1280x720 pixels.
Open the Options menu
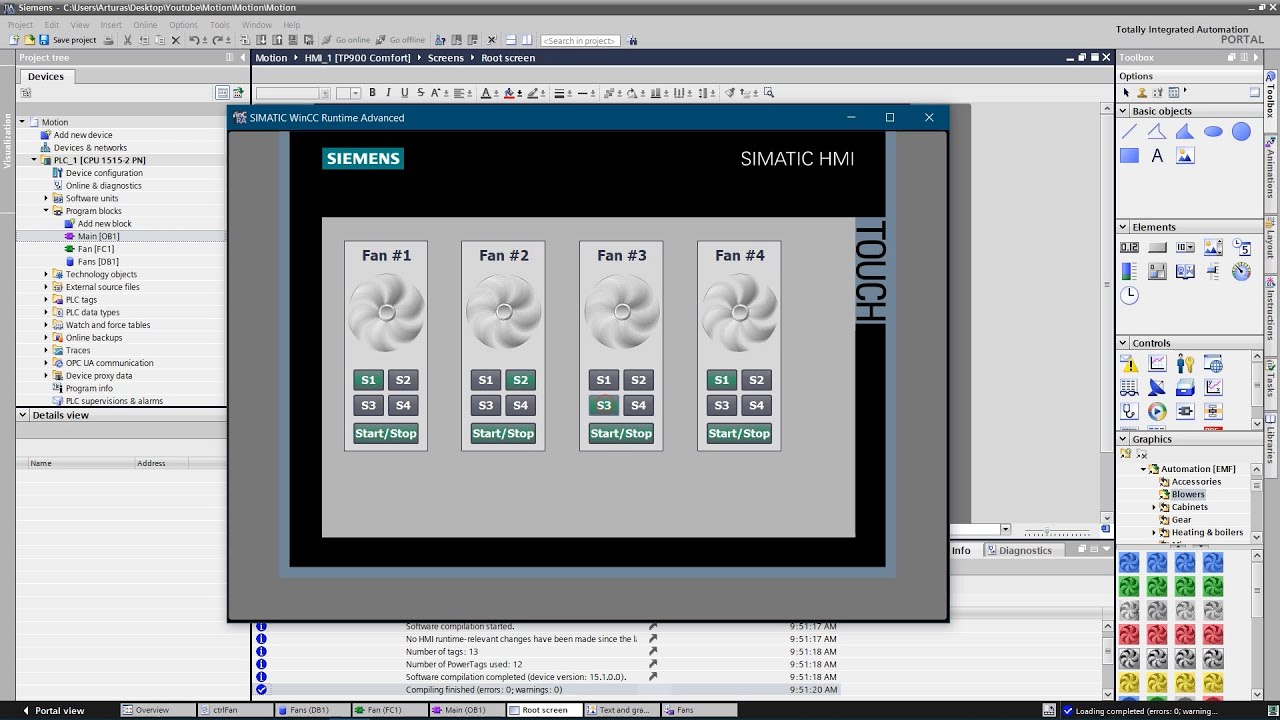point(183,25)
